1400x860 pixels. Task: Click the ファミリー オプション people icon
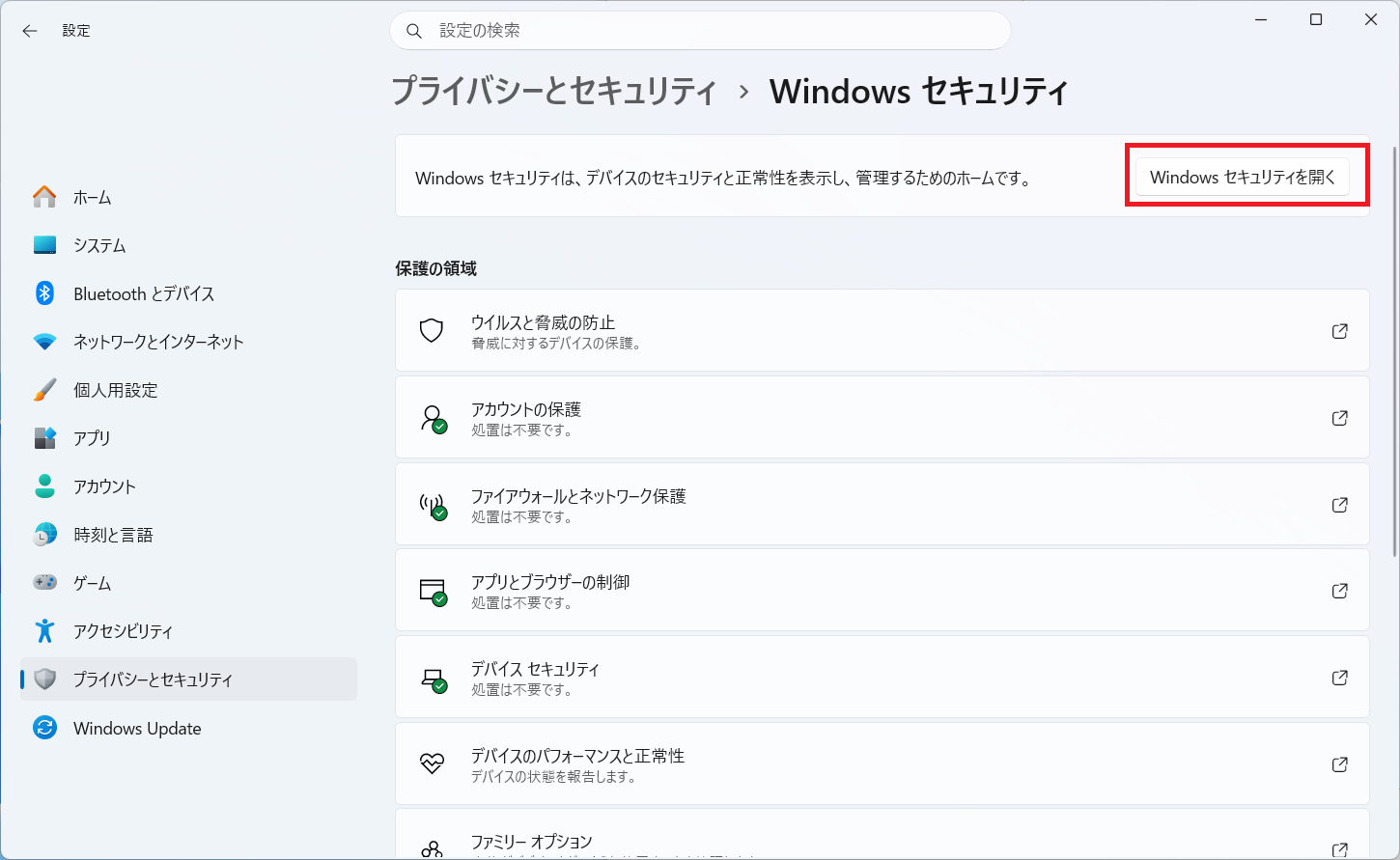pos(432,849)
